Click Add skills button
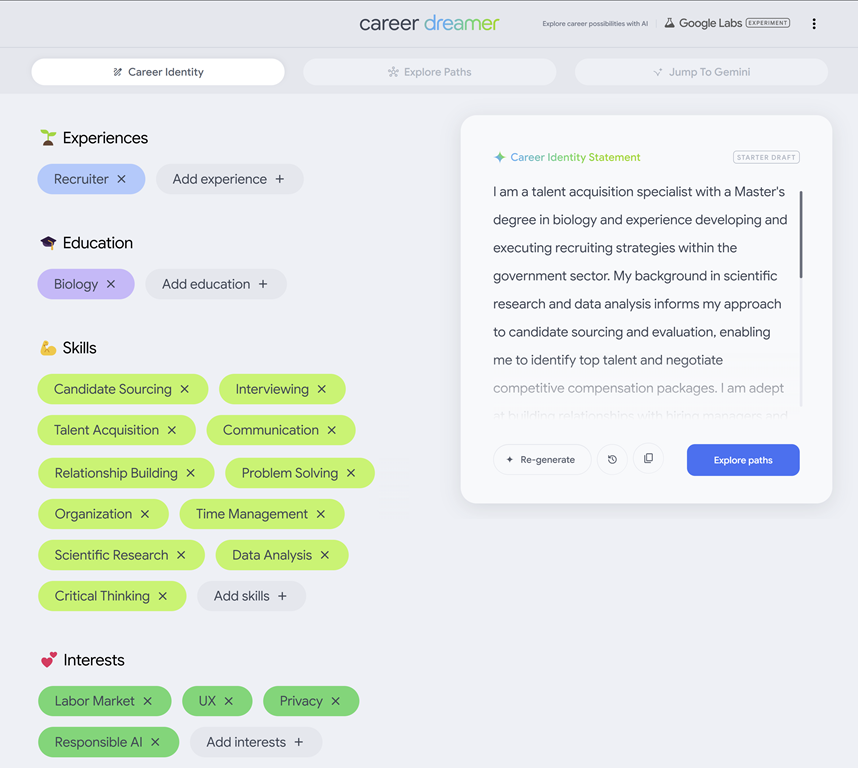 tap(251, 596)
